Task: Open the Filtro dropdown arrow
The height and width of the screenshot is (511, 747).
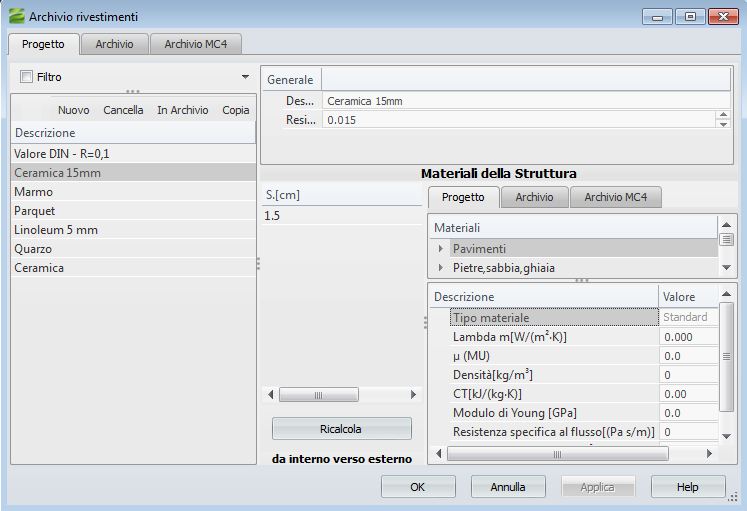Action: click(x=245, y=77)
